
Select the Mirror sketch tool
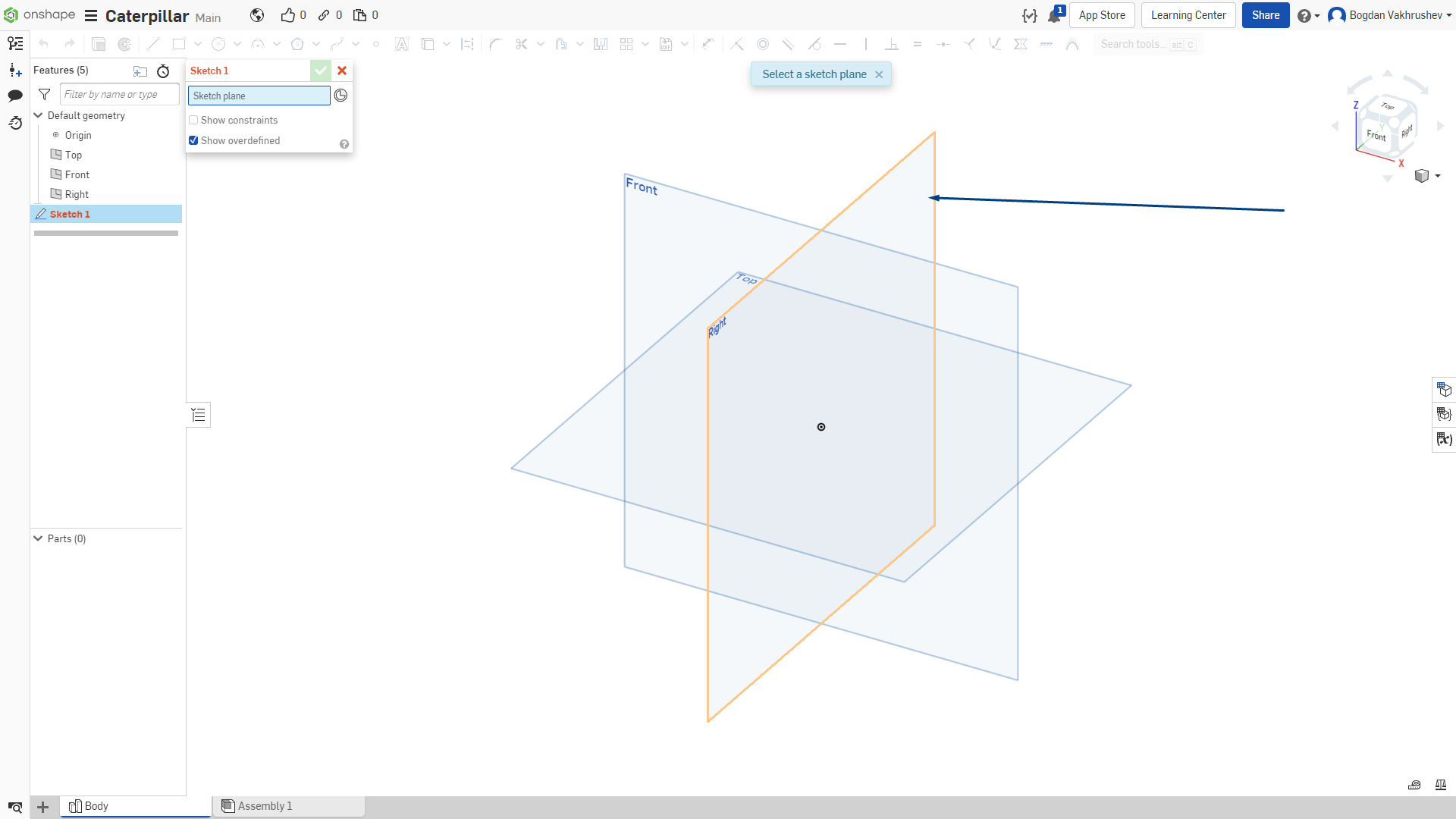tap(601, 44)
